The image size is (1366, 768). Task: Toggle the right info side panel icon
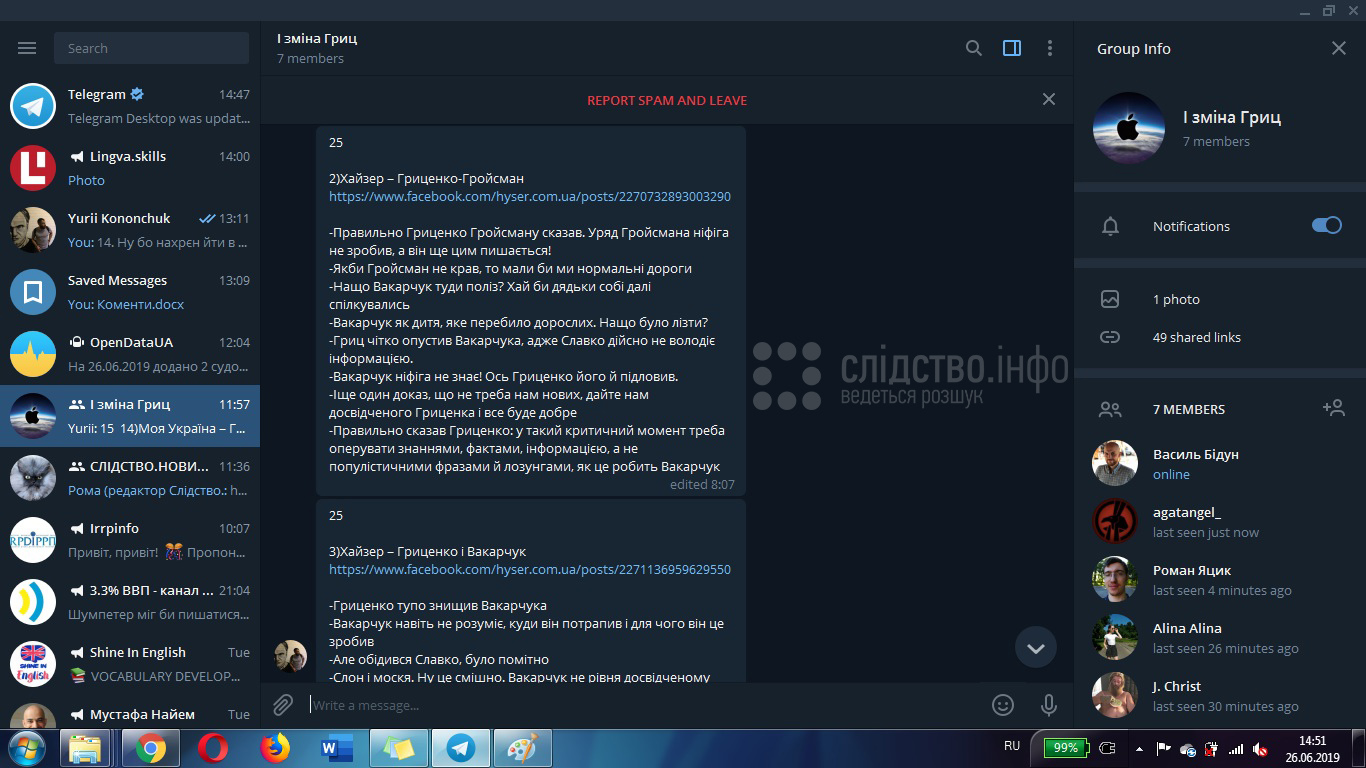point(1012,48)
